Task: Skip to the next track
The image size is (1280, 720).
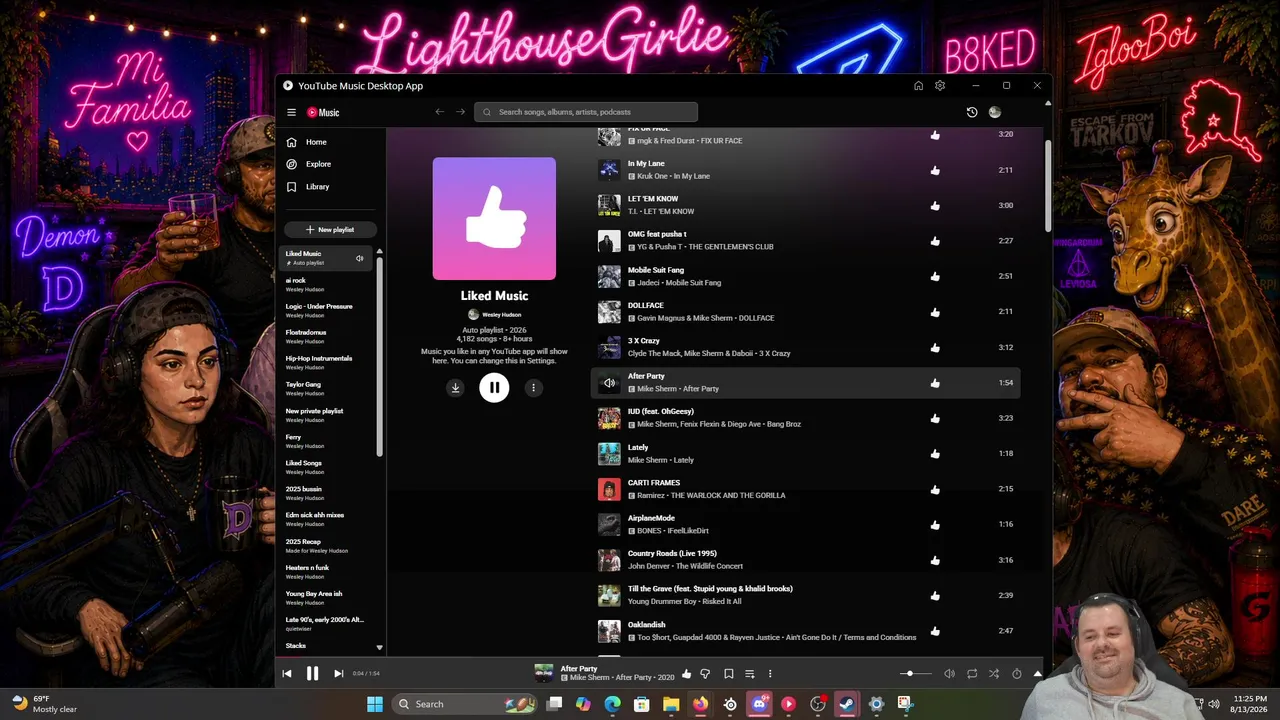Action: click(338, 674)
